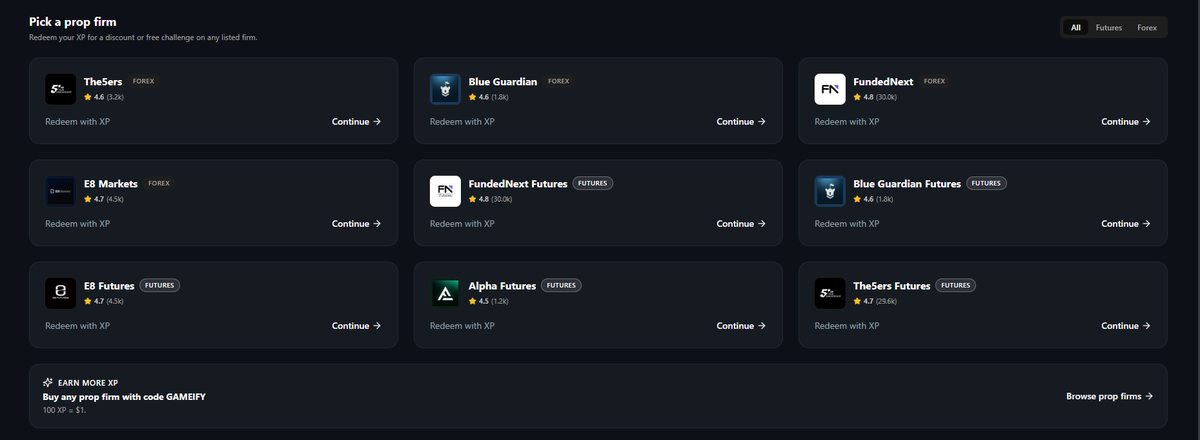Click 'Redeem with XP' in Alpha Futures card
This screenshot has height=440, width=1200.
(x=462, y=326)
